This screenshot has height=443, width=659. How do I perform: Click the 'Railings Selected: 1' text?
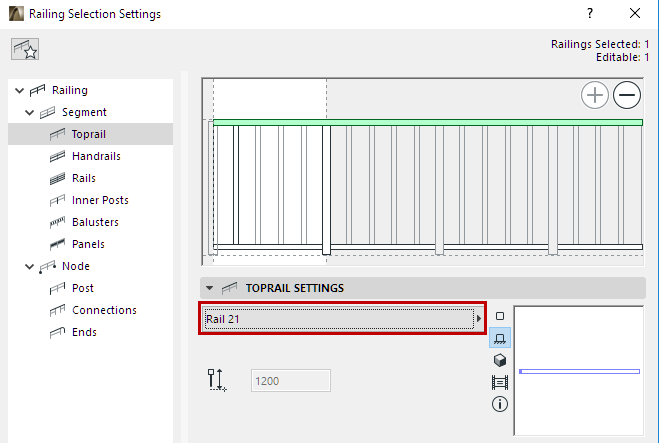(x=600, y=44)
